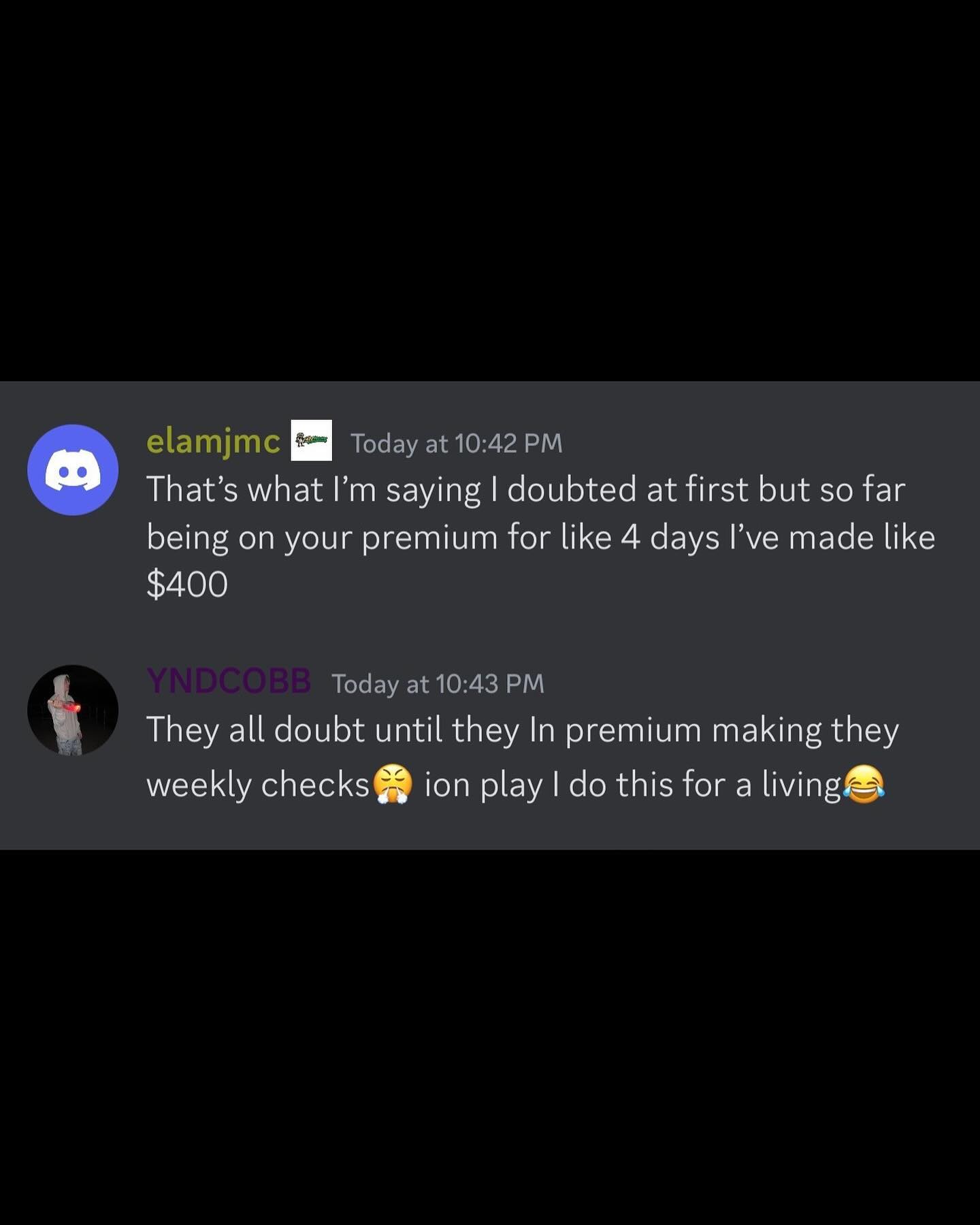Click the words weekly checks
The width and height of the screenshot is (980, 1225).
[x=258, y=785]
